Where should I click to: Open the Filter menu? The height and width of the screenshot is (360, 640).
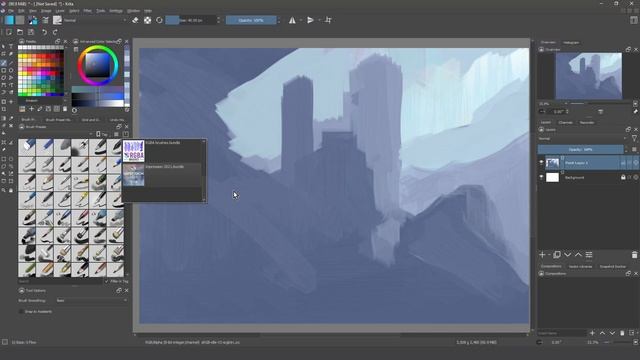point(87,11)
